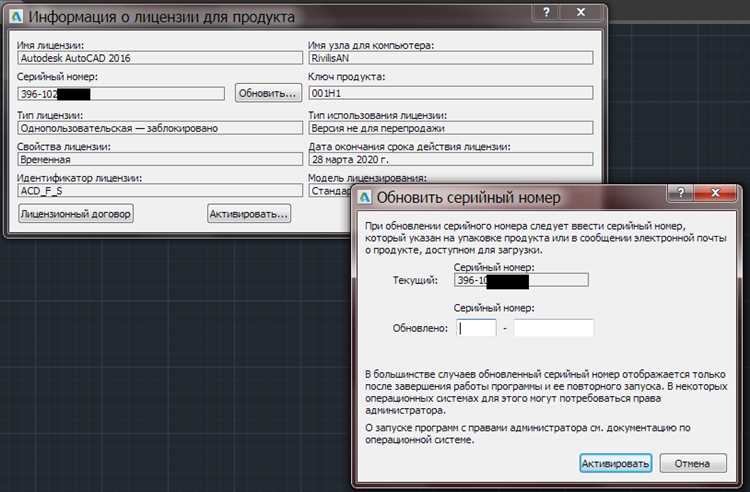Image resolution: width=750 pixels, height=492 pixels.
Task: Click the license identifier field ACD_F_S
Action: [160, 191]
